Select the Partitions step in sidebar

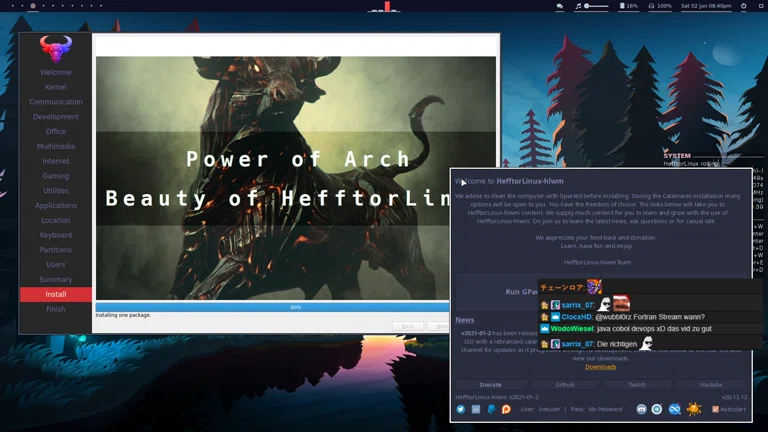56,250
